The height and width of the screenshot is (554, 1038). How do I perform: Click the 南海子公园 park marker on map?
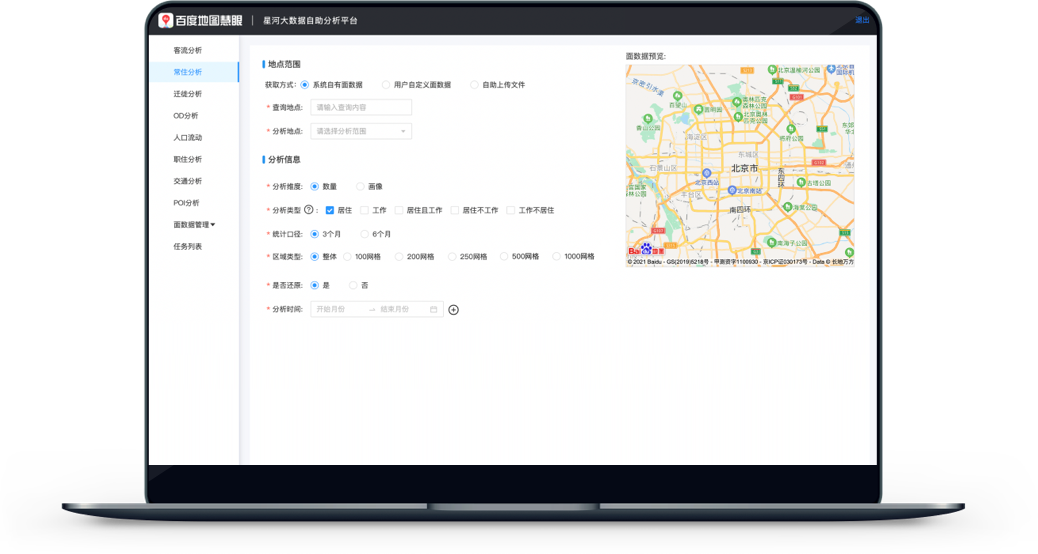[771, 242]
